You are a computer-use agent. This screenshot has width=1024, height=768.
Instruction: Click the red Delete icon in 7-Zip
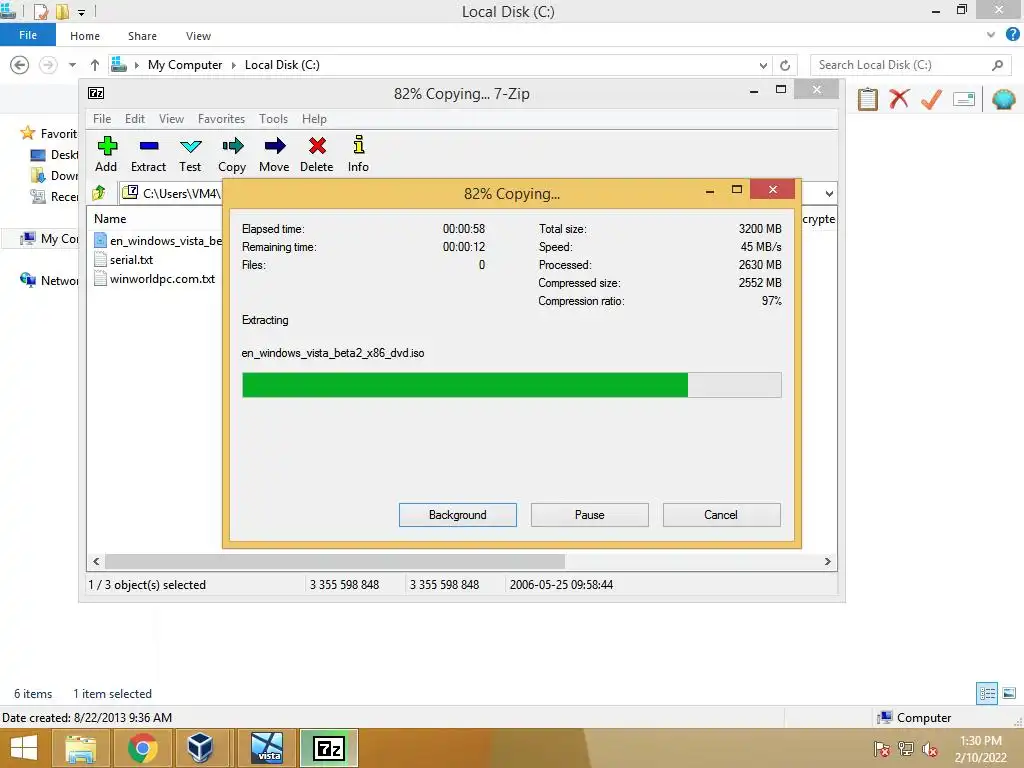(317, 146)
